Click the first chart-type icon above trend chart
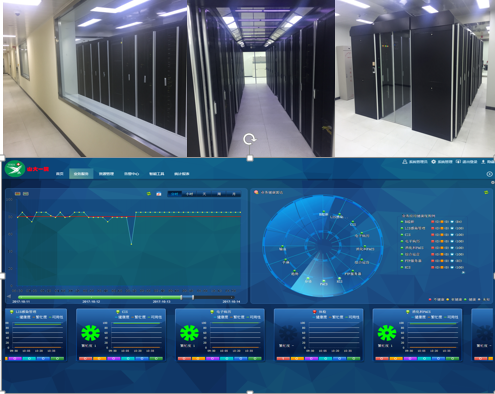Image resolution: width=495 pixels, height=394 pixels. pos(17,194)
